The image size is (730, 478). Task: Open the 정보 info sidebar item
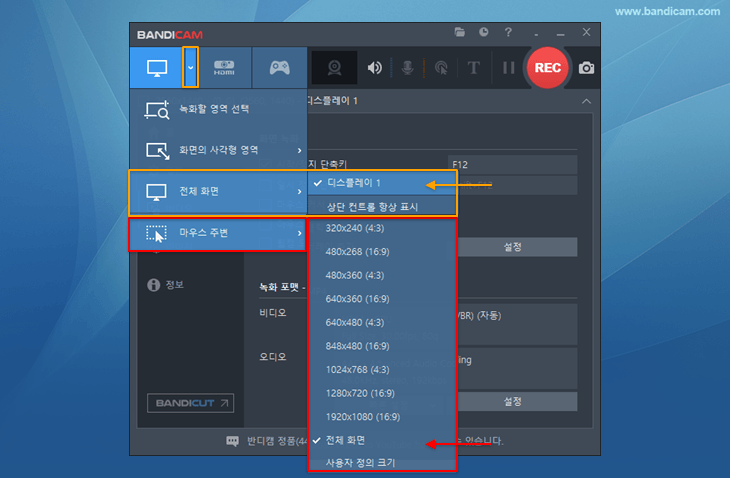click(x=166, y=285)
